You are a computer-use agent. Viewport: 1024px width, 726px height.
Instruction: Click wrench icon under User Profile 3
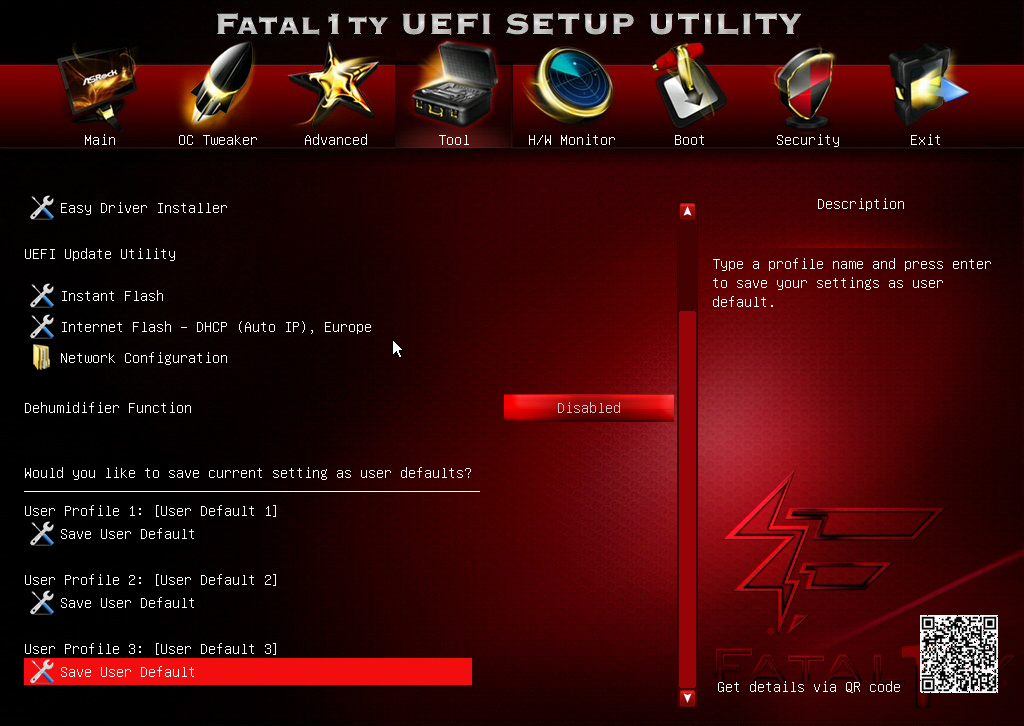42,672
